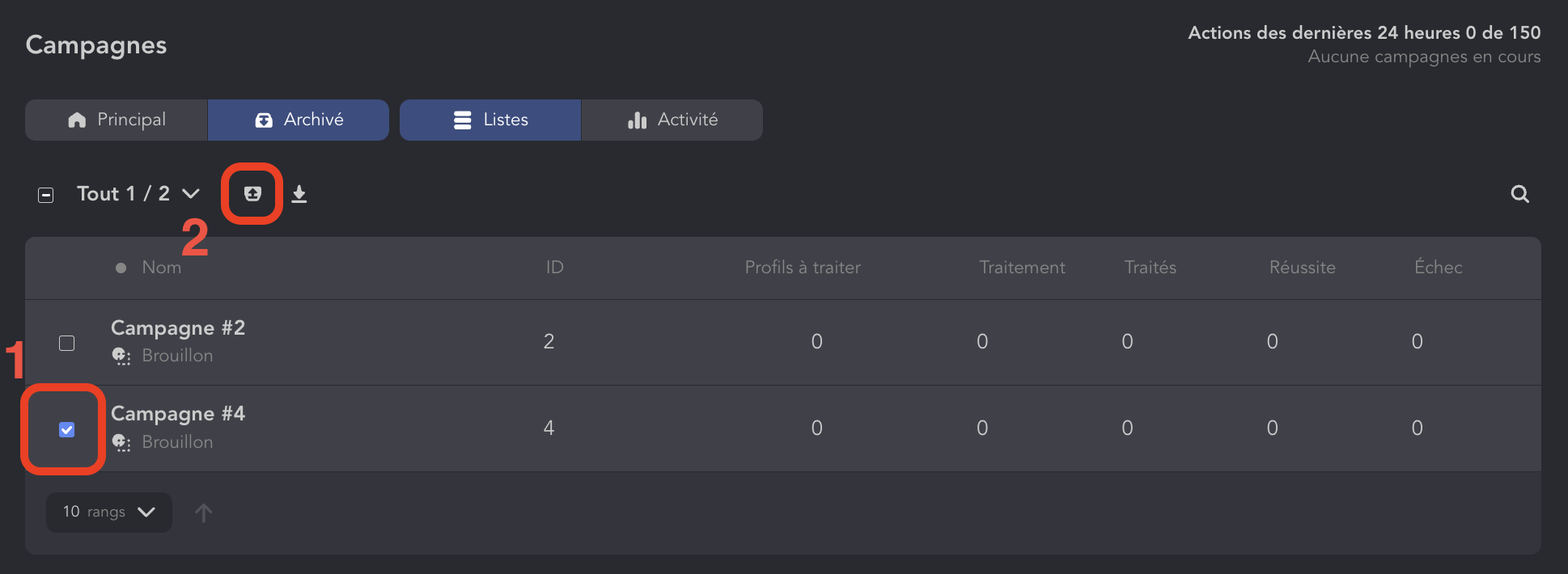Click the download icon in the toolbar
Screen dimensions: 1568x574
coord(299,194)
